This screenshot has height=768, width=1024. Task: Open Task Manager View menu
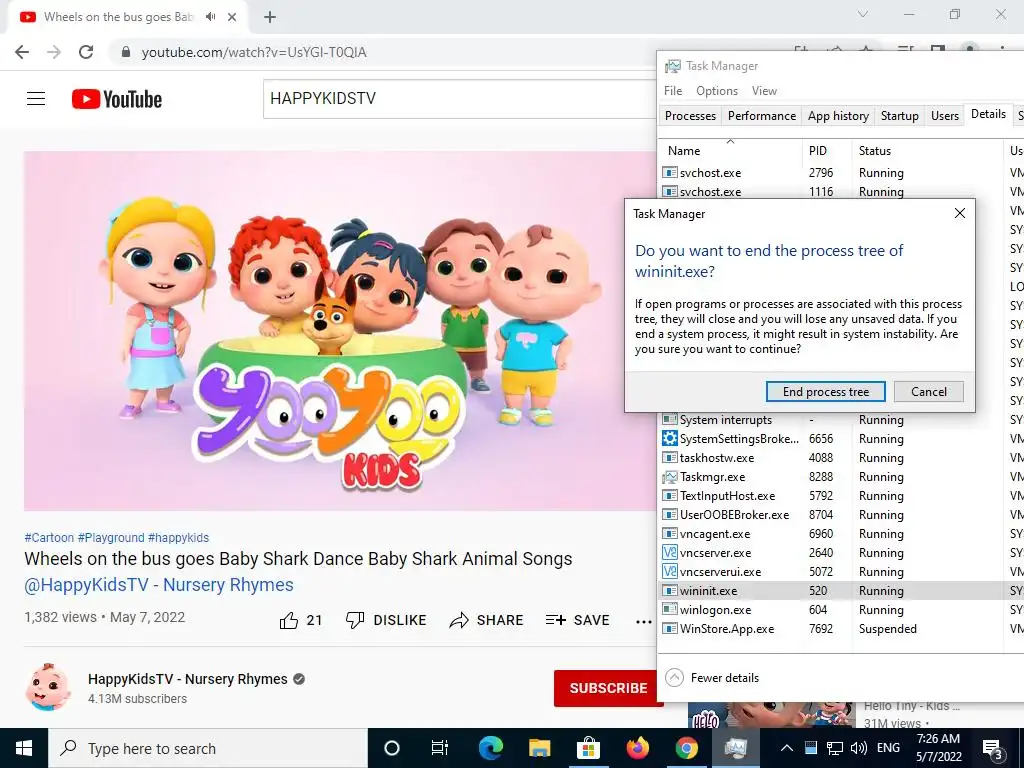coord(764,91)
